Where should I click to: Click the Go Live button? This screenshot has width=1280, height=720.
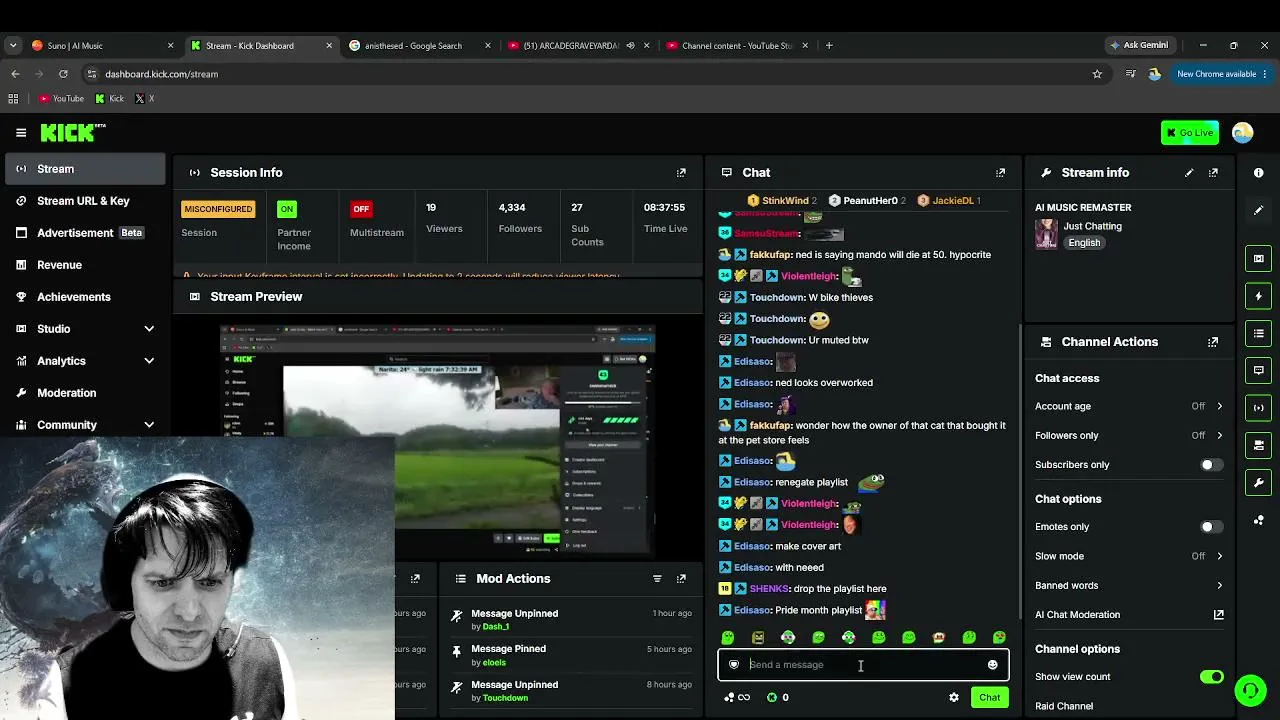pyautogui.click(x=1190, y=132)
